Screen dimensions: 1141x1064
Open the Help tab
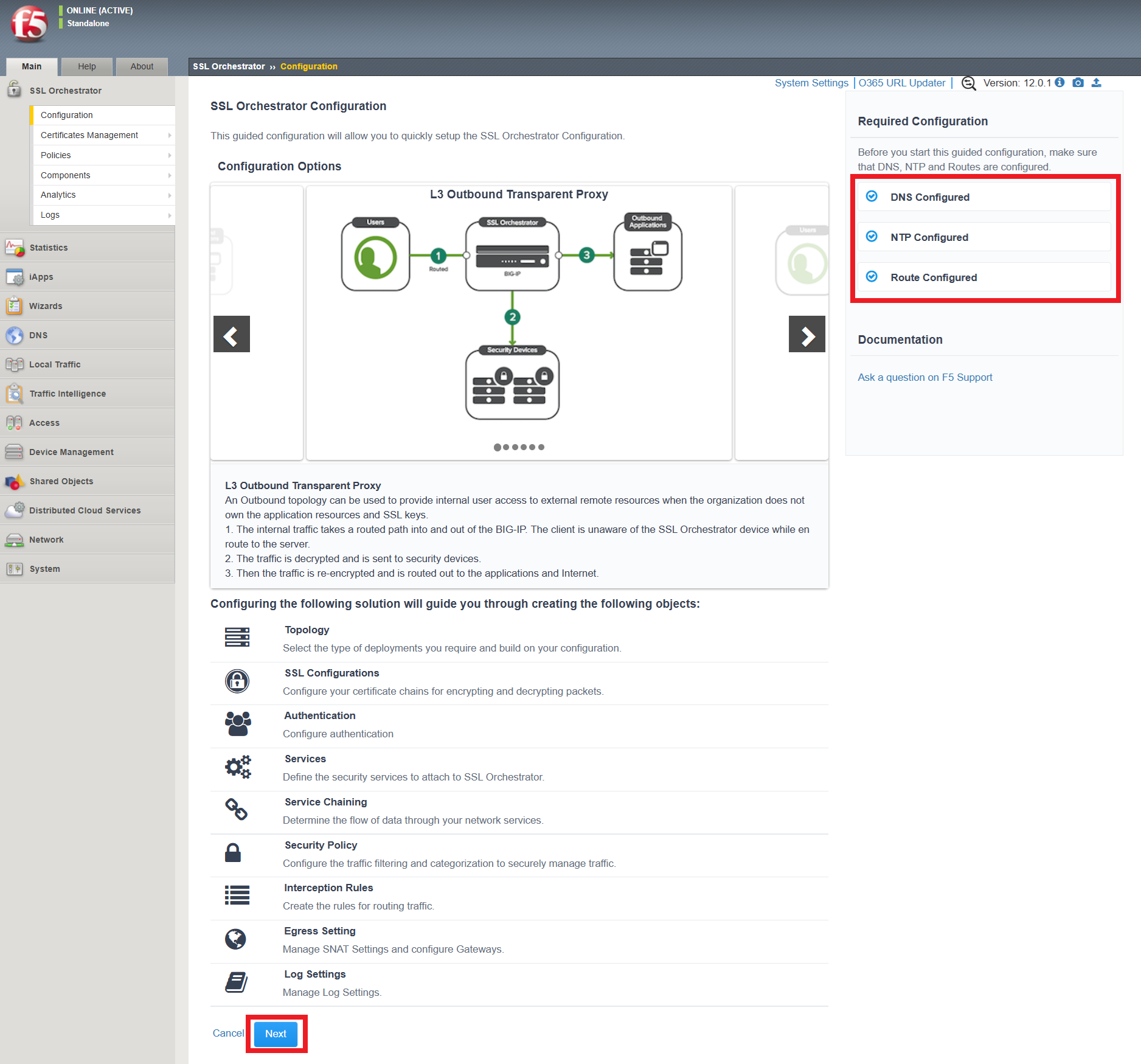click(87, 66)
